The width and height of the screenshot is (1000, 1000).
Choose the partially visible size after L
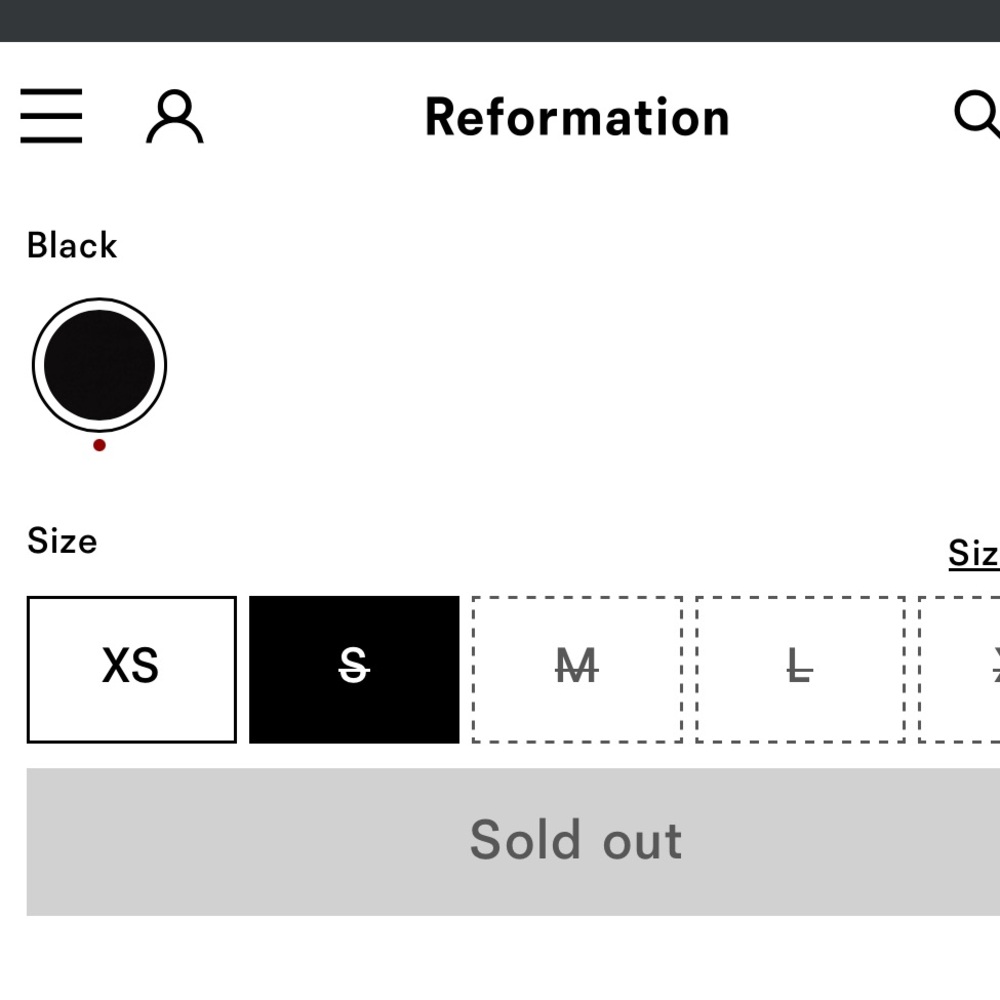coord(959,670)
